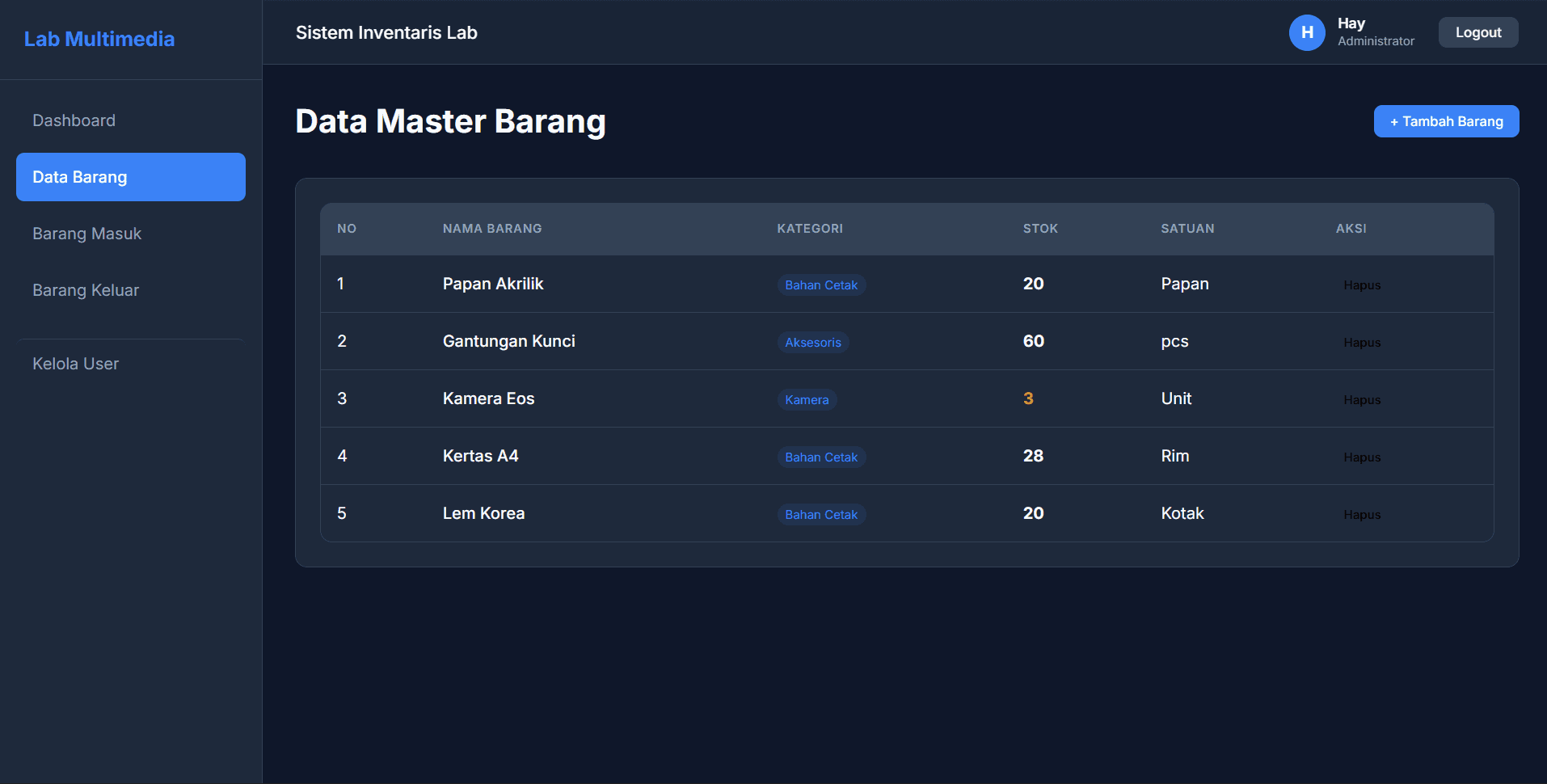The height and width of the screenshot is (784, 1547).
Task: Click the Aksesoris category badge
Action: click(x=813, y=342)
